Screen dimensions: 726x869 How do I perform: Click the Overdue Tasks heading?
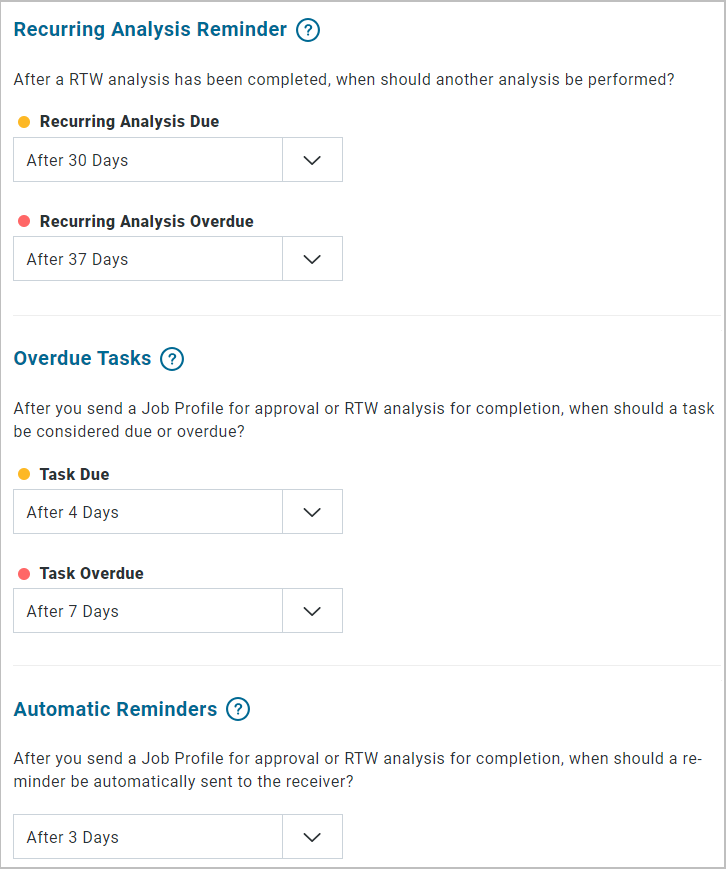82,359
